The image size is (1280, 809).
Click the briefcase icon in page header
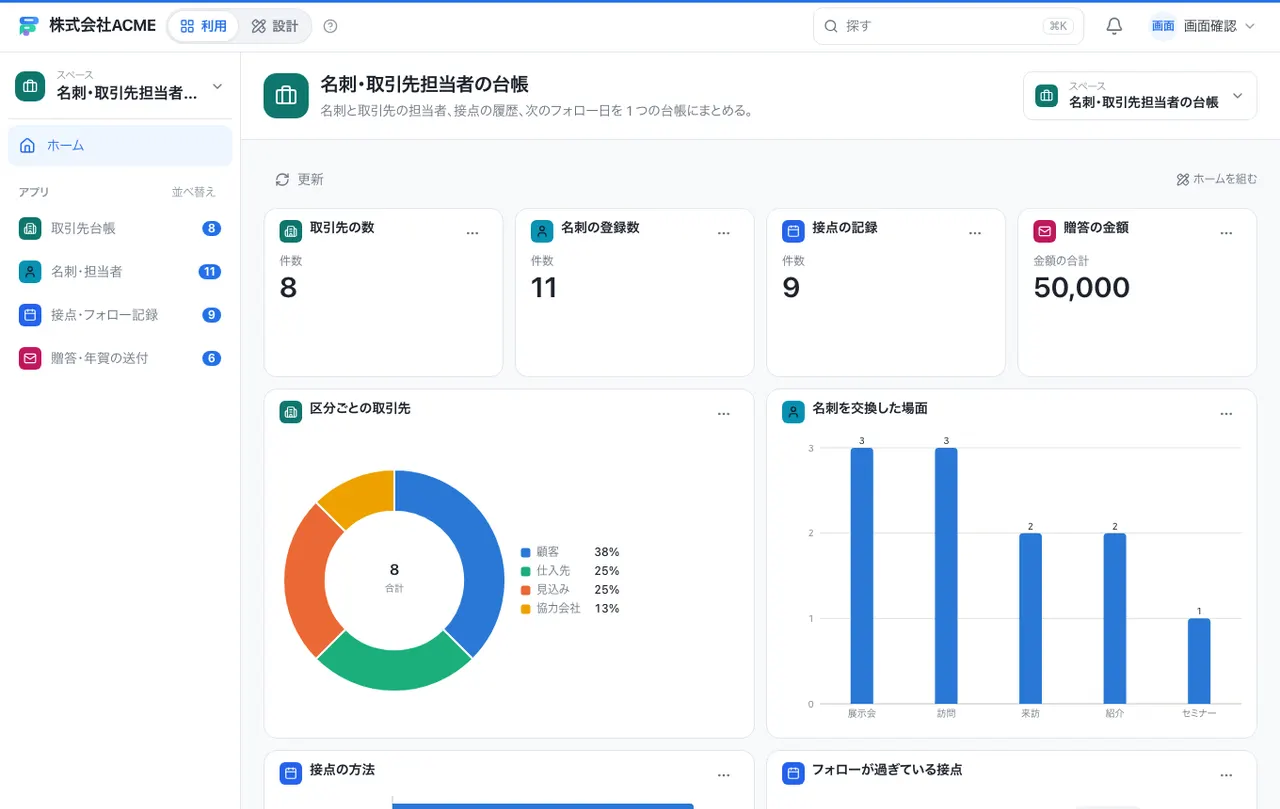286,96
